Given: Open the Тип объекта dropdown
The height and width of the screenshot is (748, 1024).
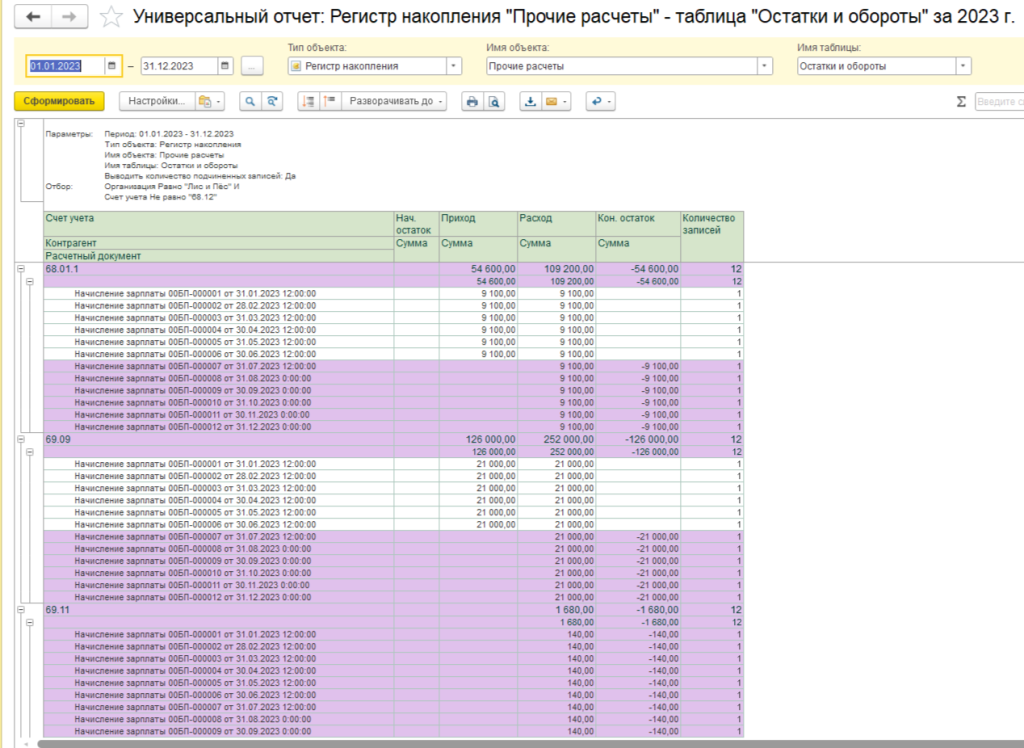Looking at the screenshot, I should point(454,66).
